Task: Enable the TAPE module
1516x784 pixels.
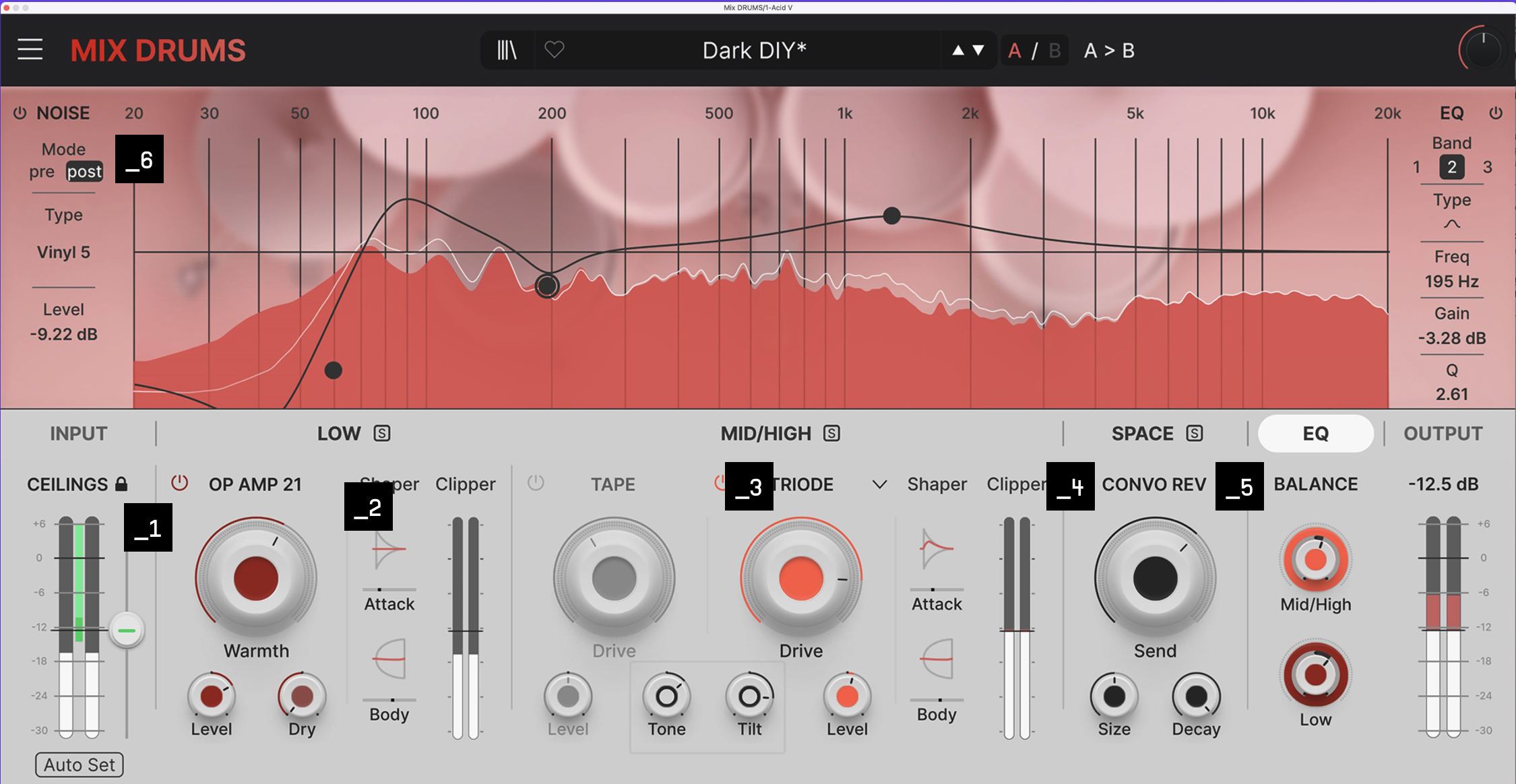Action: [x=536, y=483]
